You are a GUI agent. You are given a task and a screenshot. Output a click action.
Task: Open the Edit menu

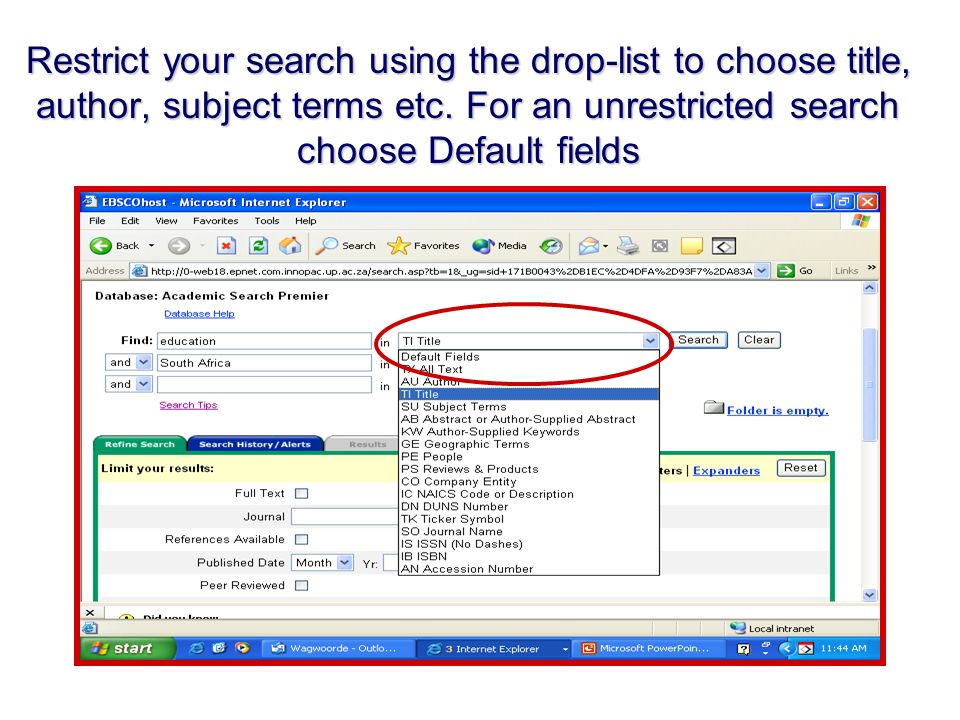click(x=130, y=221)
